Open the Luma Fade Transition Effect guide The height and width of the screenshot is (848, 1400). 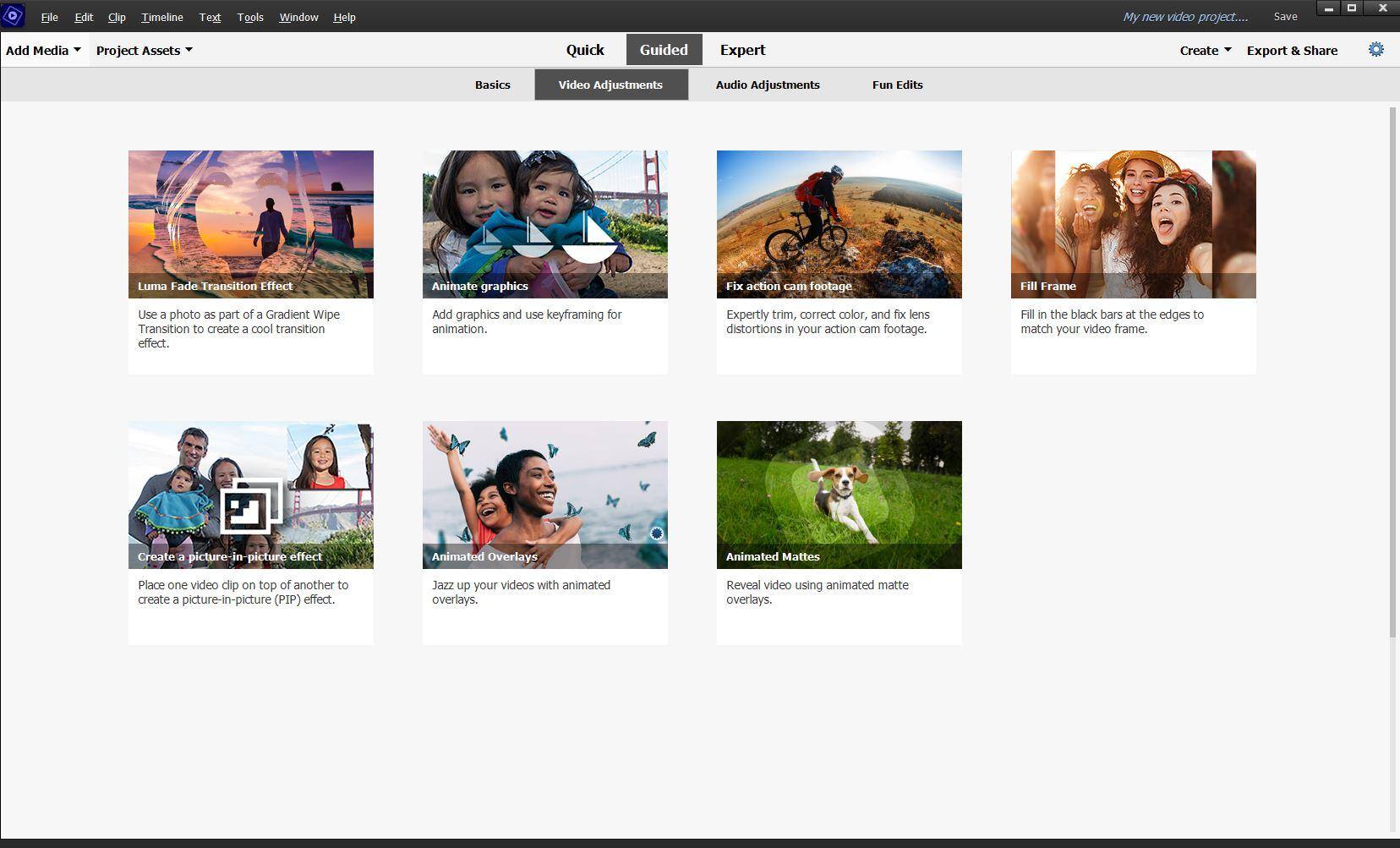pos(250,225)
